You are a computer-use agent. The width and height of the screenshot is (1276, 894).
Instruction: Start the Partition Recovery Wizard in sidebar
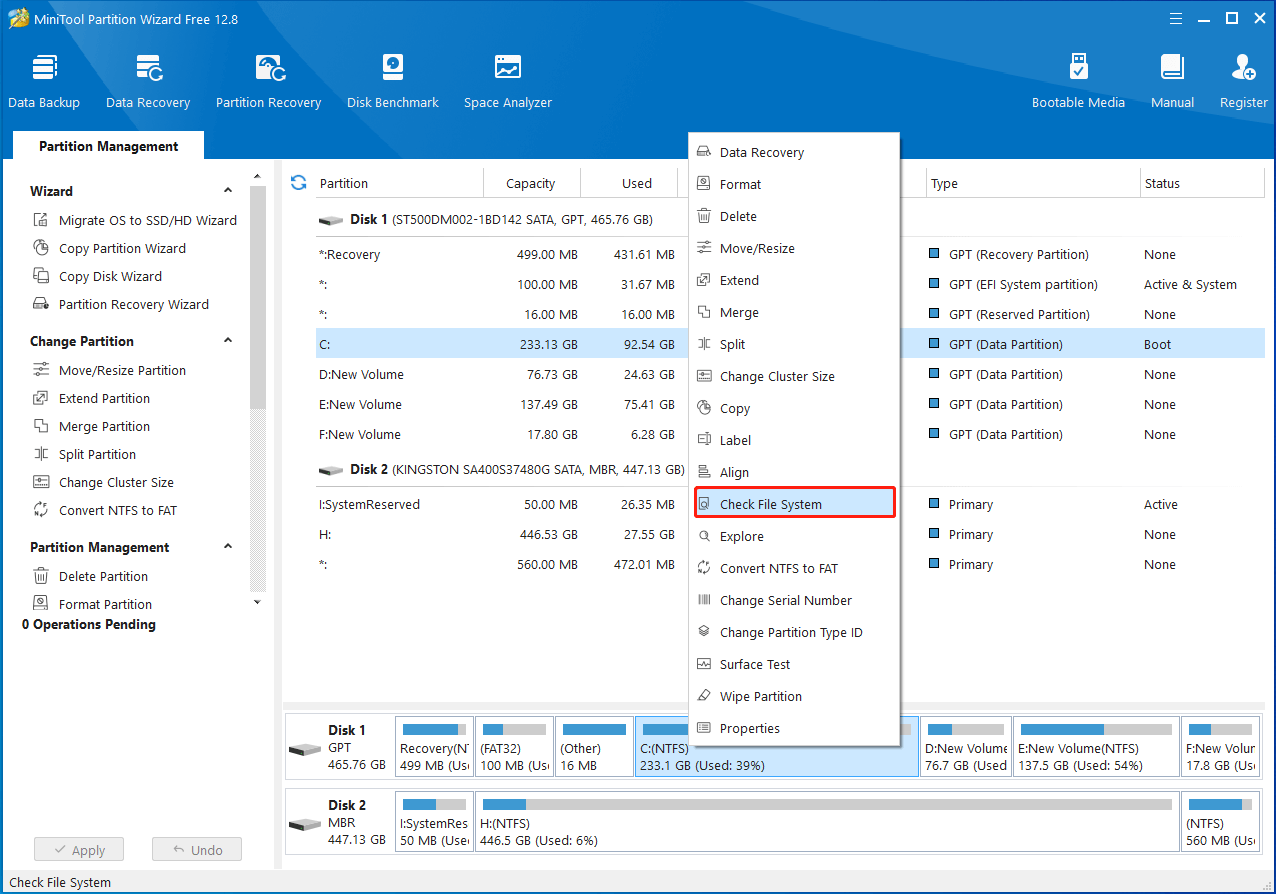[x=121, y=304]
